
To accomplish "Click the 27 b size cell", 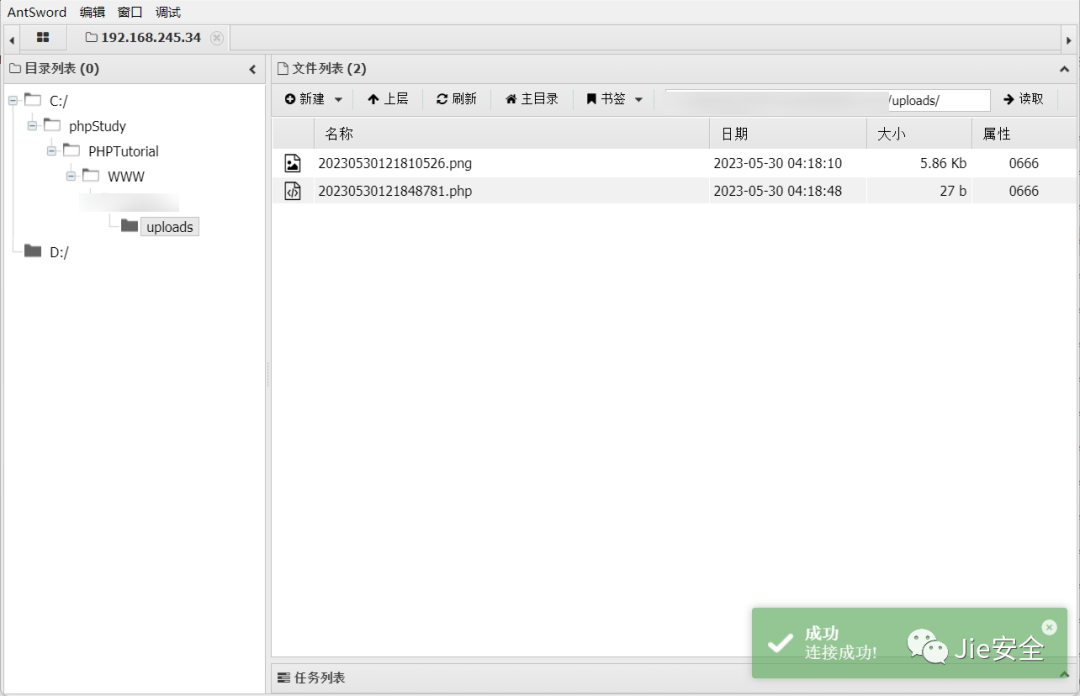I will [x=953, y=191].
